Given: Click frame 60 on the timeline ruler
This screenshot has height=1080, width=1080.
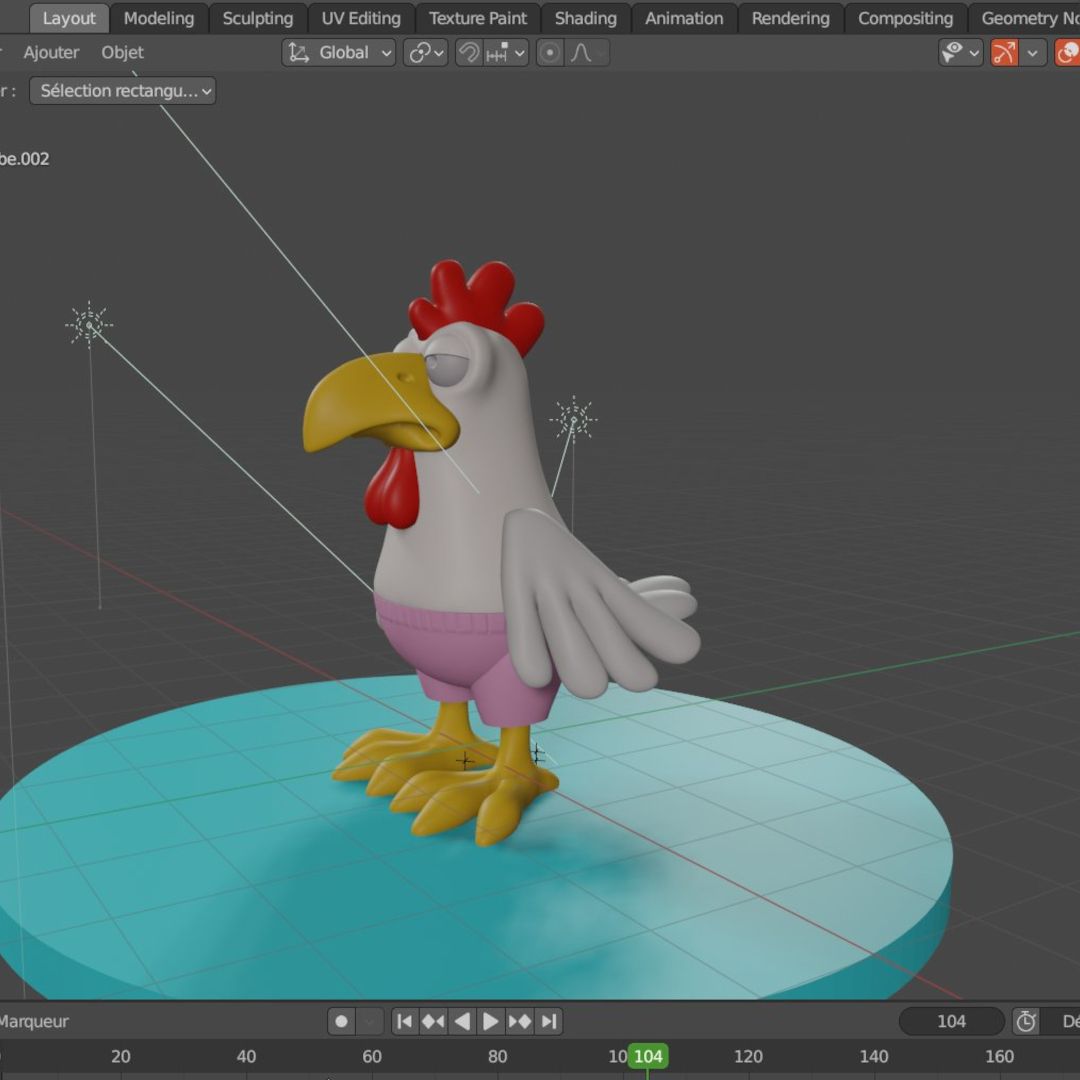Looking at the screenshot, I should pos(372,1057).
